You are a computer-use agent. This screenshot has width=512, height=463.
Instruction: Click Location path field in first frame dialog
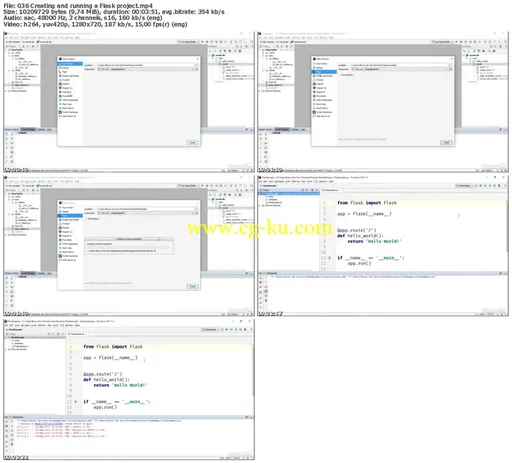tap(147, 65)
